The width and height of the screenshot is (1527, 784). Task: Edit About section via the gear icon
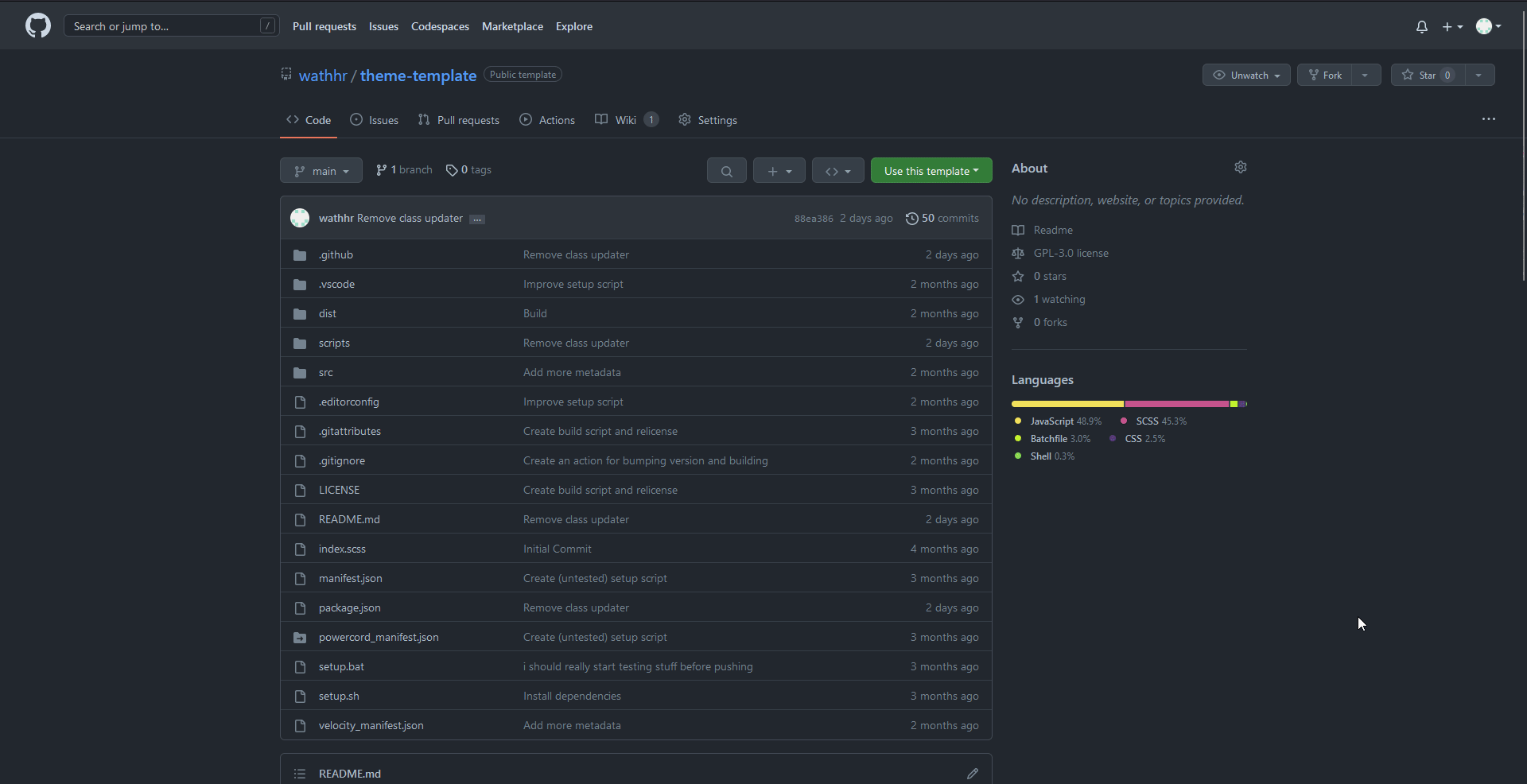1241,167
